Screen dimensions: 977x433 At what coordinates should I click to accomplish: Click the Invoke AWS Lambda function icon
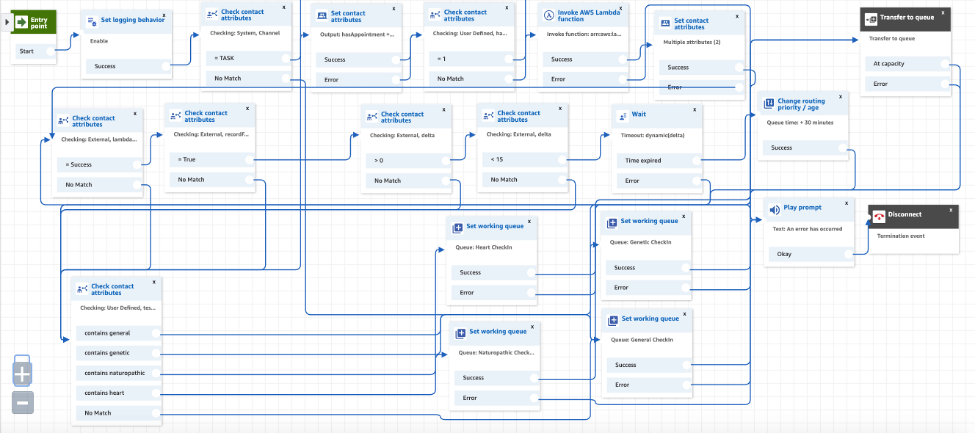[x=549, y=16]
